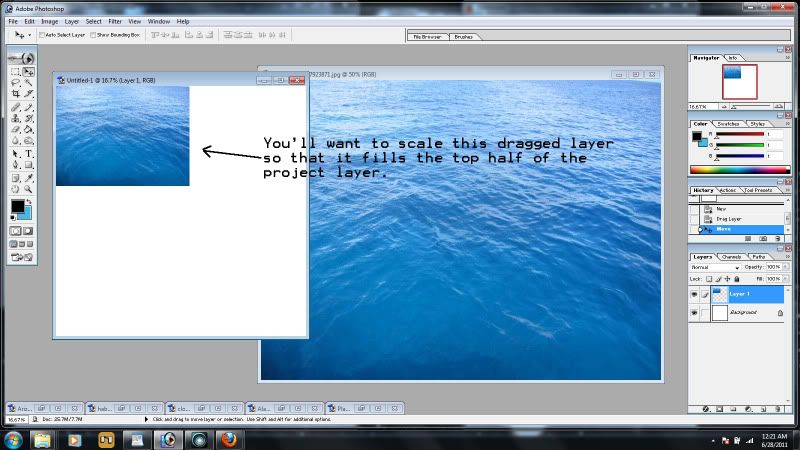The height and width of the screenshot is (450, 800).
Task: Select the Eraser tool
Action: [x=15, y=130]
